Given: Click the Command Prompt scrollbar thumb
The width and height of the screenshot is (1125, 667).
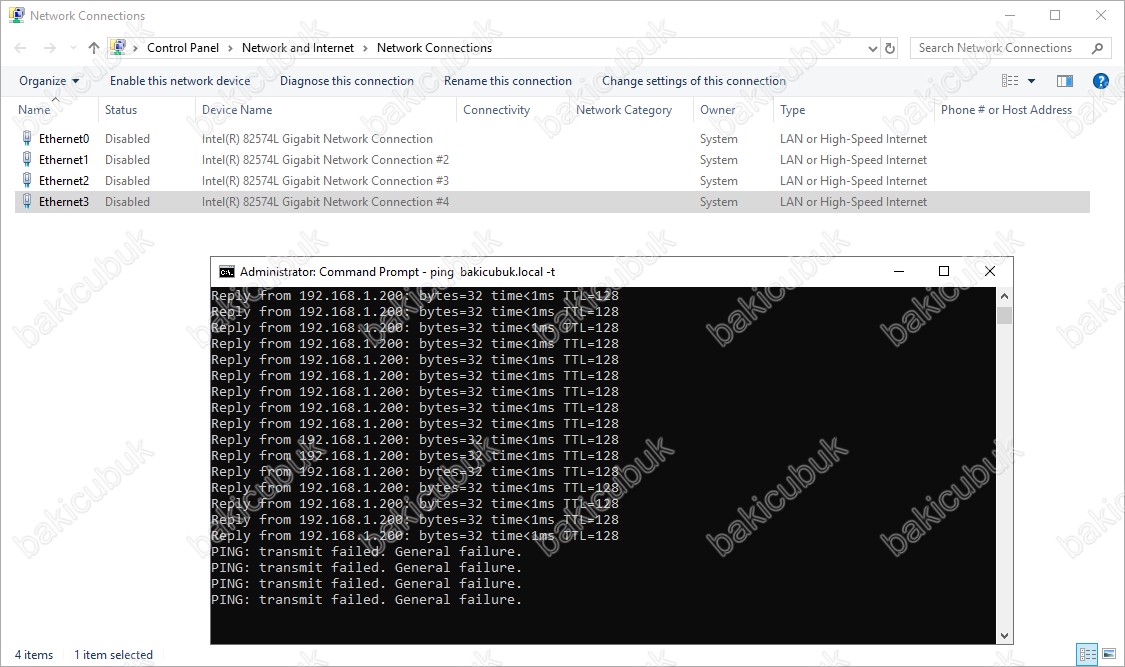Looking at the screenshot, I should (x=1004, y=315).
